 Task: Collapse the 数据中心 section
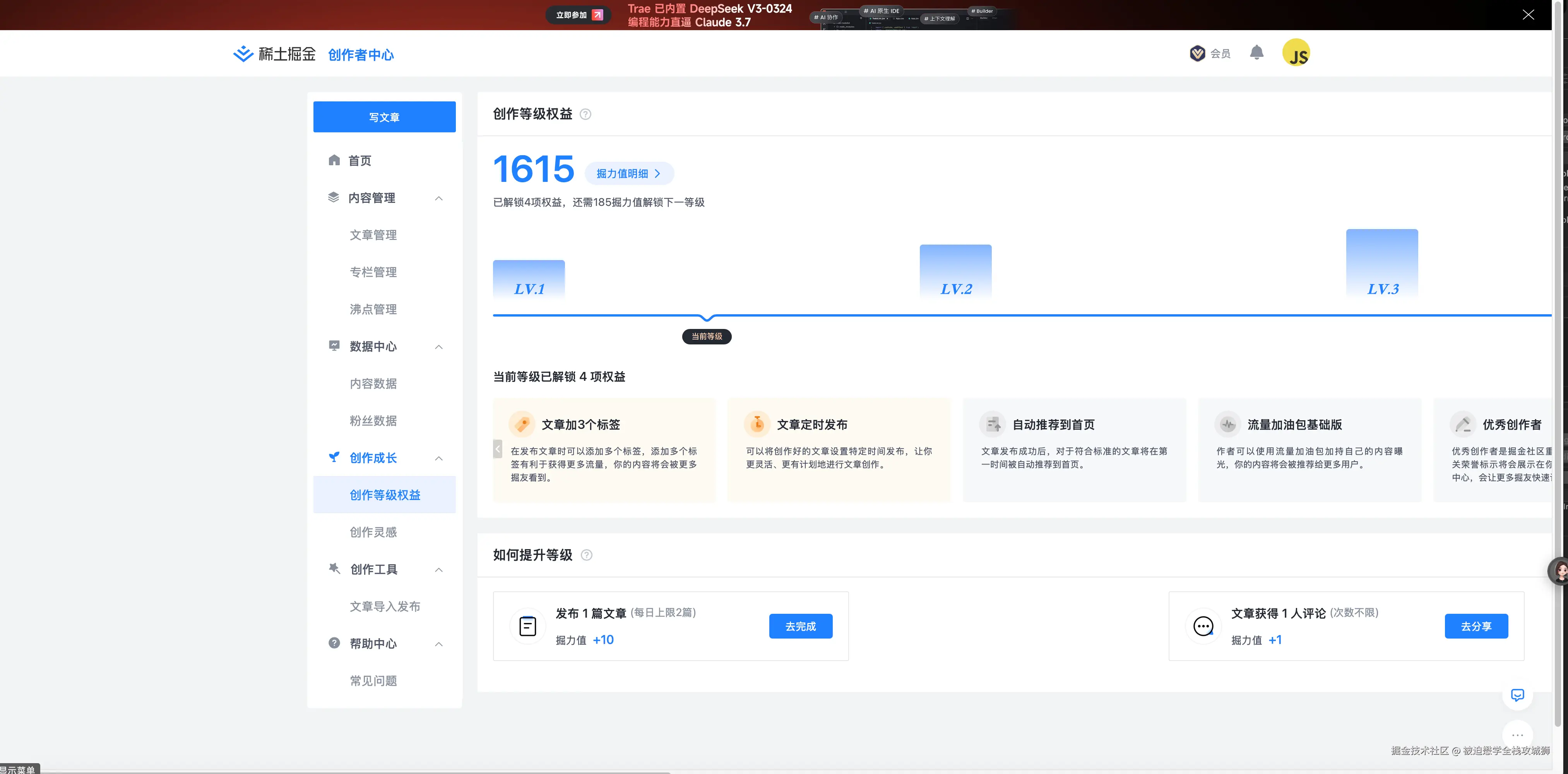[x=439, y=346]
